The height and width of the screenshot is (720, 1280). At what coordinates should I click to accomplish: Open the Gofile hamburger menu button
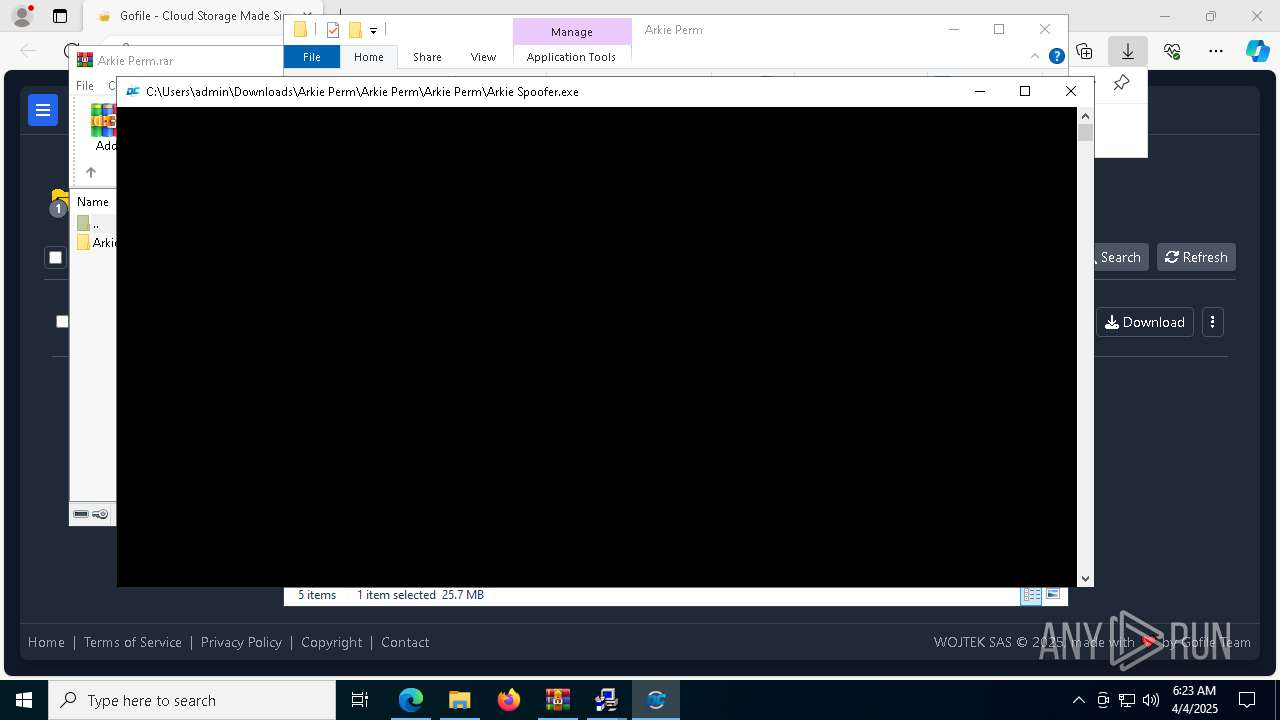point(43,110)
